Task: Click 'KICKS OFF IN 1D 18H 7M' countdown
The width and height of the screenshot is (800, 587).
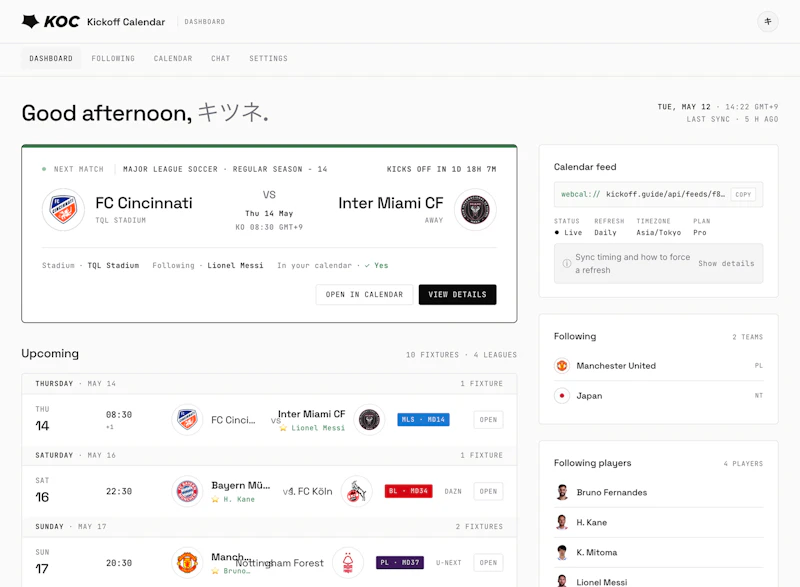Action: tap(441, 169)
